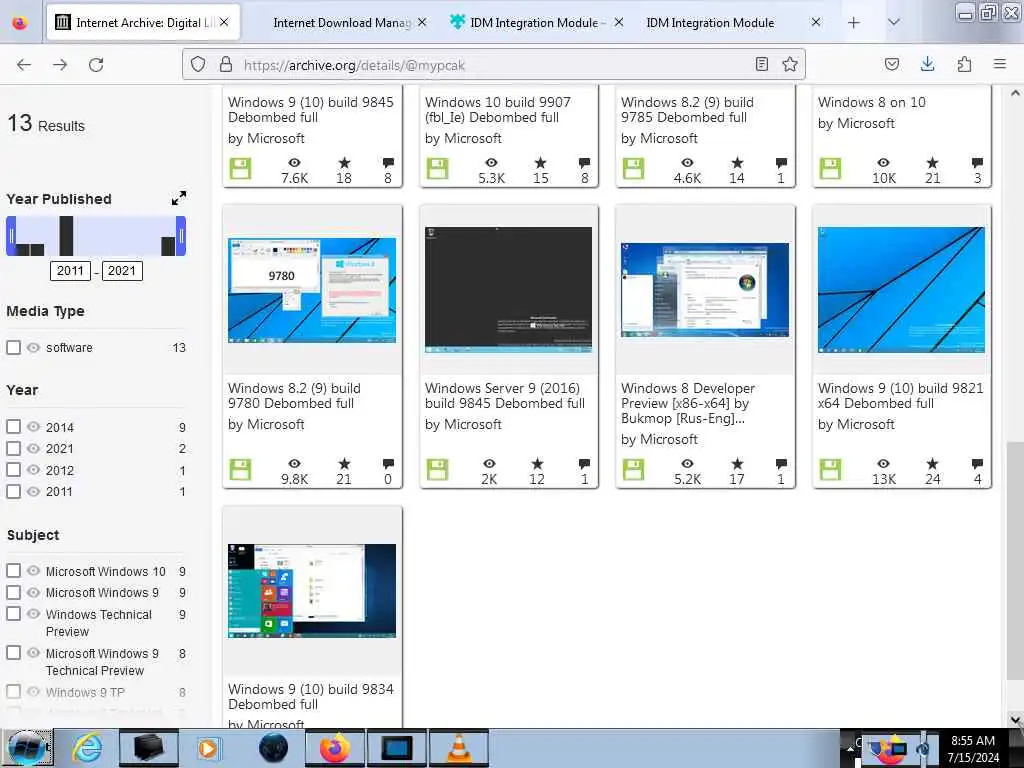
Task: Click the favorites star on build 9780 card
Action: pyautogui.click(x=344, y=464)
